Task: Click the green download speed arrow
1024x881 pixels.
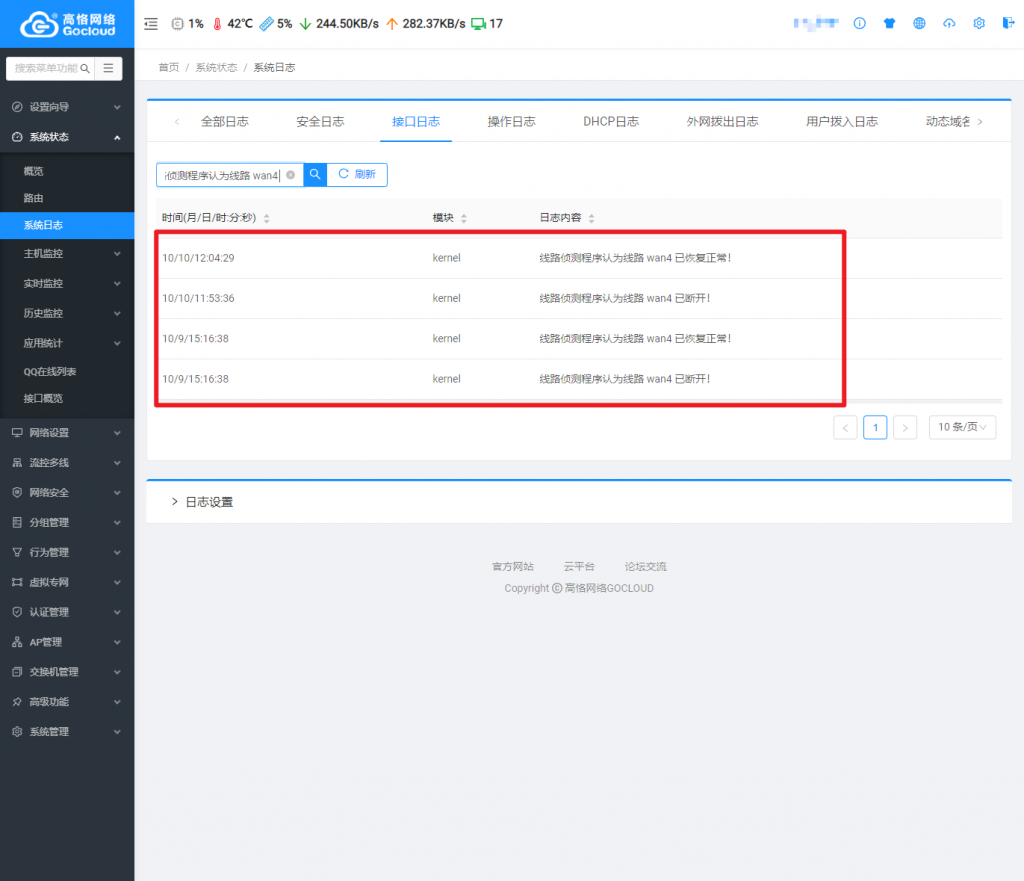Action: pyautogui.click(x=305, y=24)
